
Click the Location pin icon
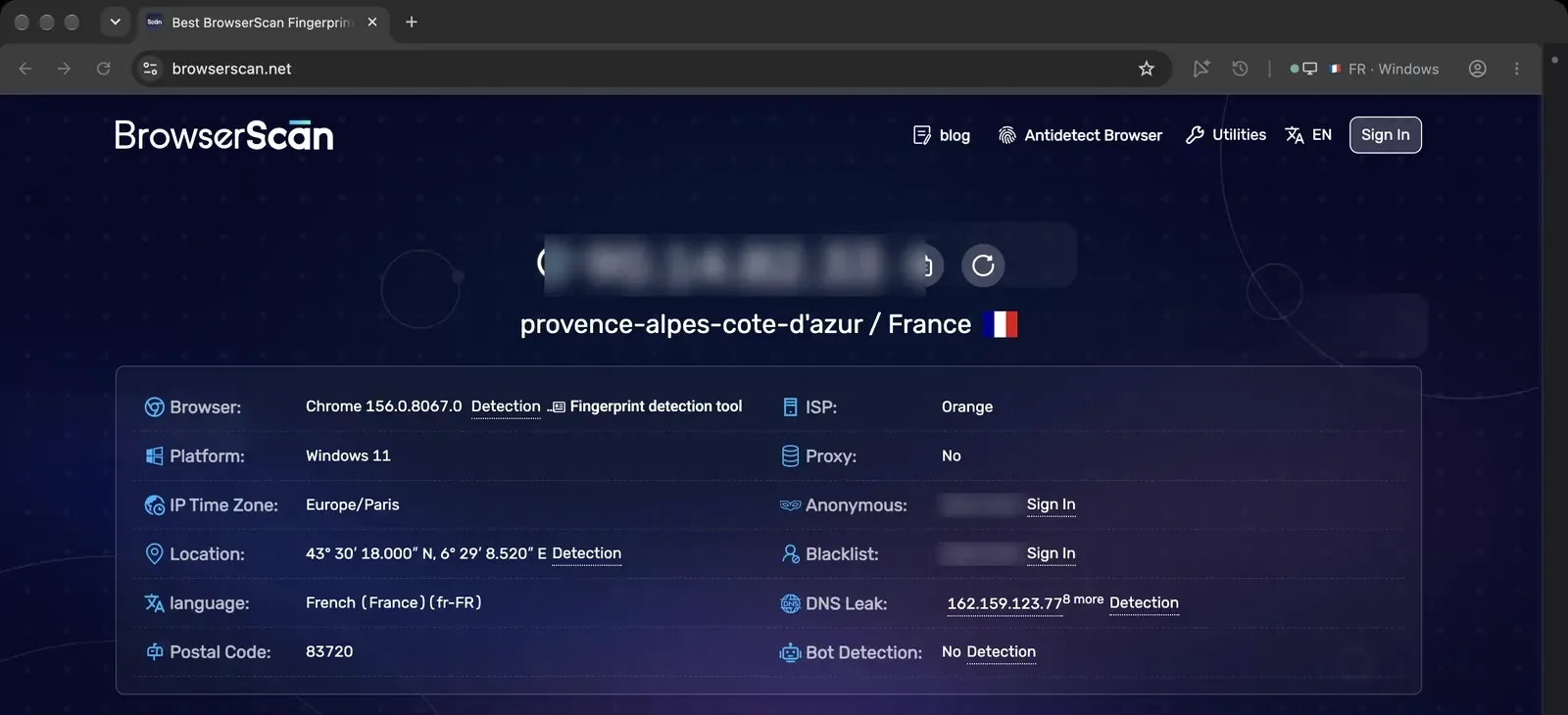click(154, 553)
